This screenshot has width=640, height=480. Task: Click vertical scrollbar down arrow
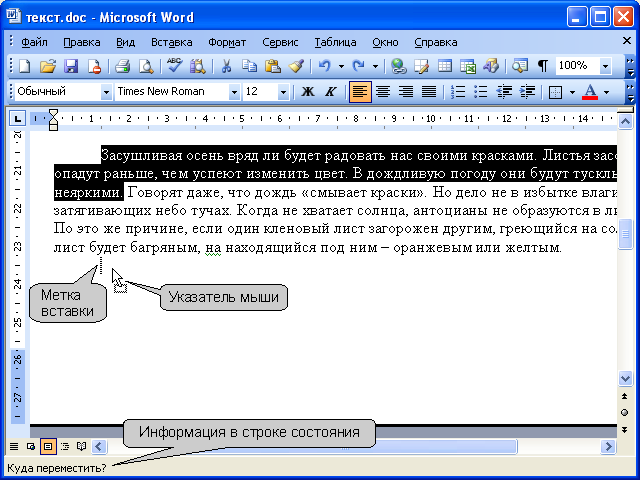click(625, 378)
